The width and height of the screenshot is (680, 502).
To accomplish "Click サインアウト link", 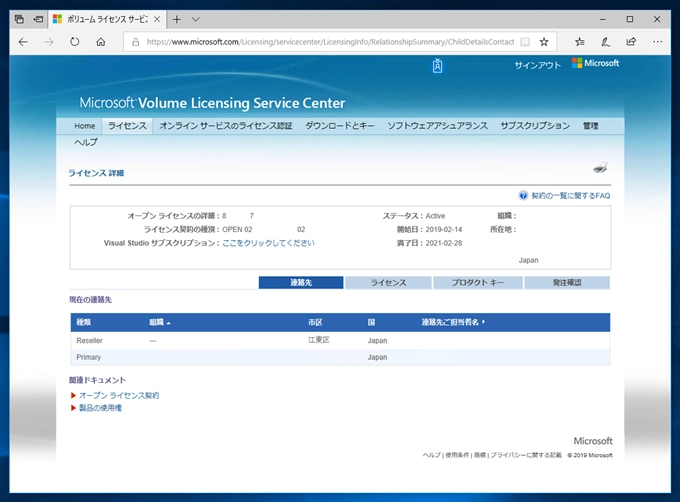I will coord(537,65).
